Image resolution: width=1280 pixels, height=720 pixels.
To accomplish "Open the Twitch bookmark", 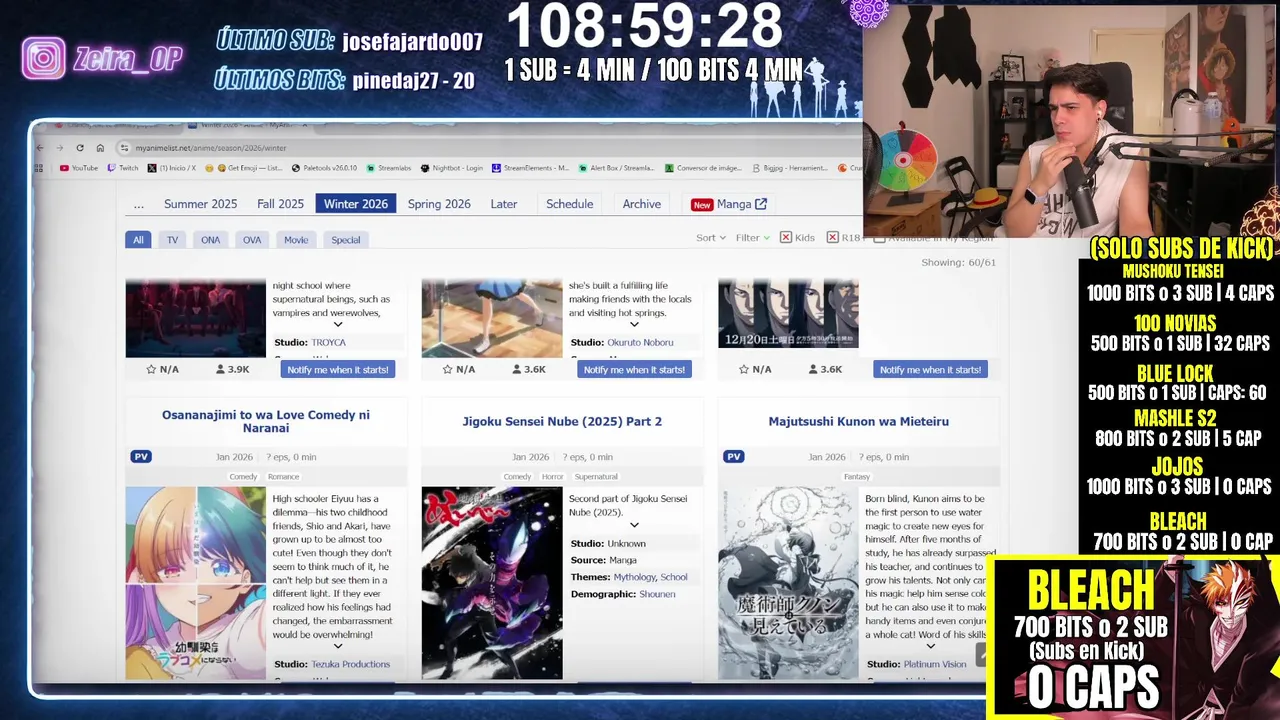I will point(123,168).
